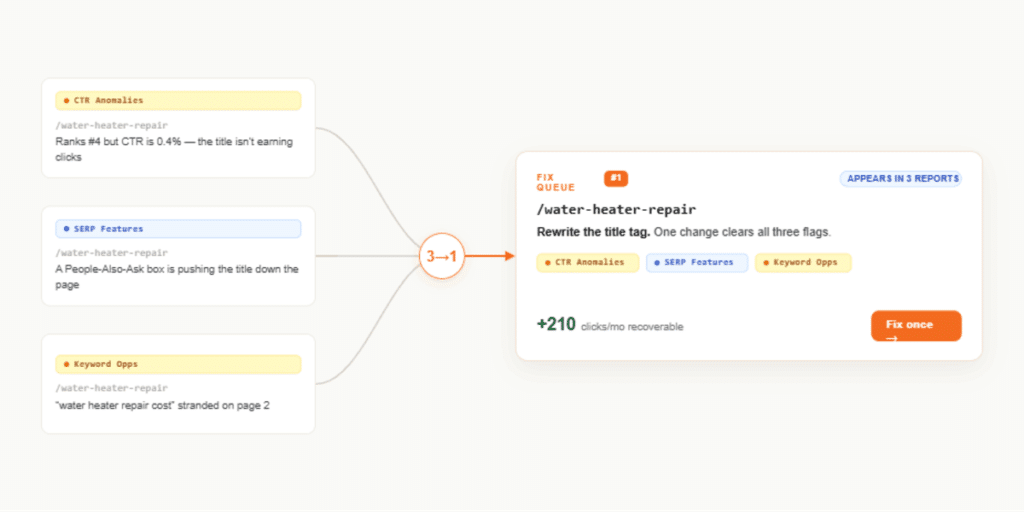
Task: Click the FIX QUEUE label
Action: click(x=556, y=182)
